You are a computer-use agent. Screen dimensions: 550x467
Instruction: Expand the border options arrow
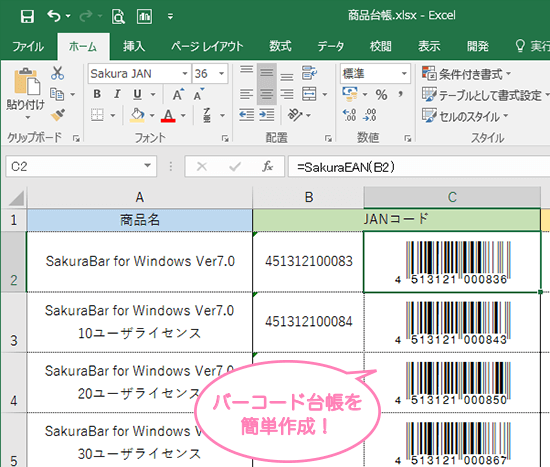(x=113, y=115)
